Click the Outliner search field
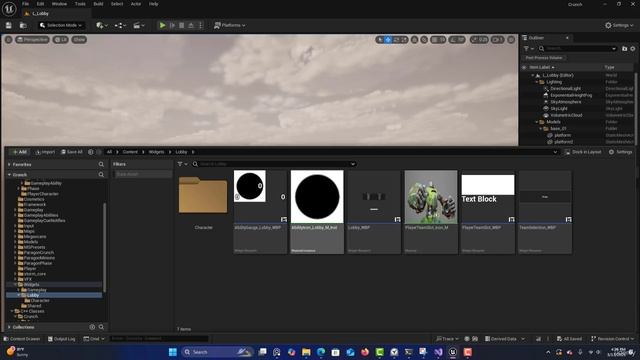640x360 pixels. click(578, 49)
